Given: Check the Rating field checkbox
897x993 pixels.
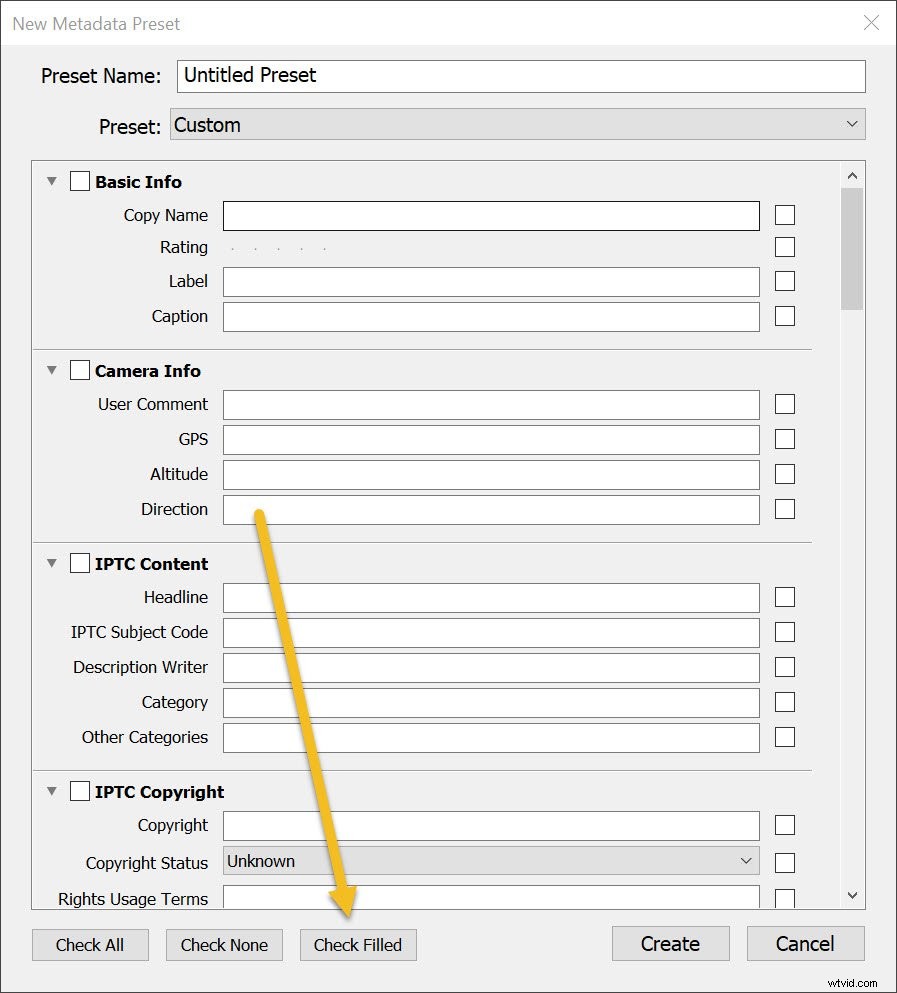Looking at the screenshot, I should (x=784, y=246).
